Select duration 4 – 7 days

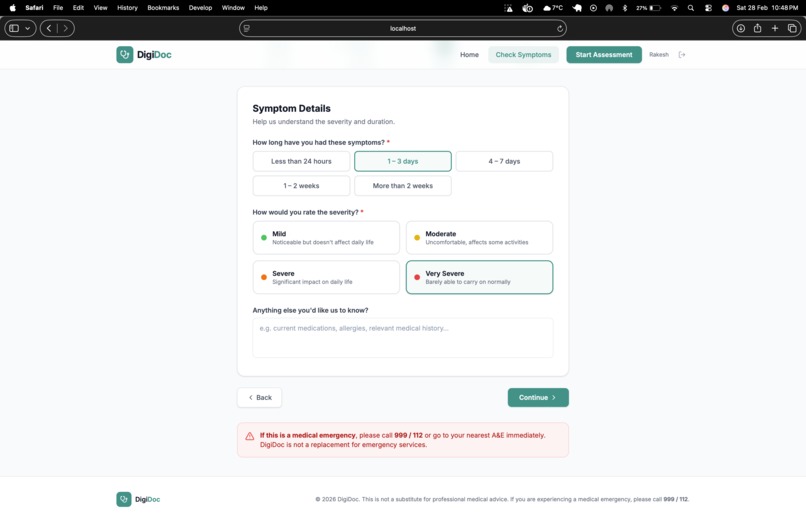(504, 161)
